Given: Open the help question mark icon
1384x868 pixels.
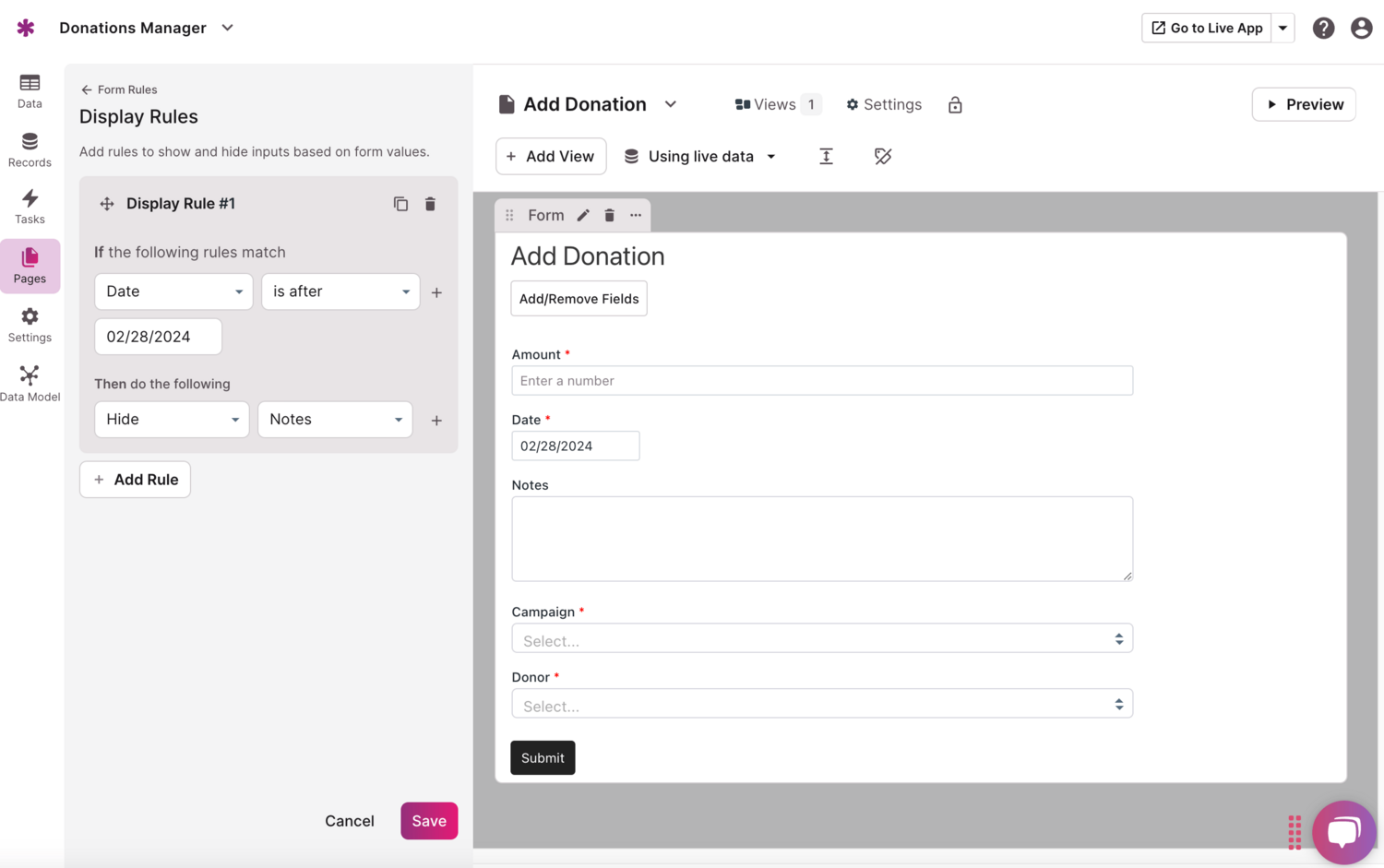Looking at the screenshot, I should pyautogui.click(x=1323, y=28).
